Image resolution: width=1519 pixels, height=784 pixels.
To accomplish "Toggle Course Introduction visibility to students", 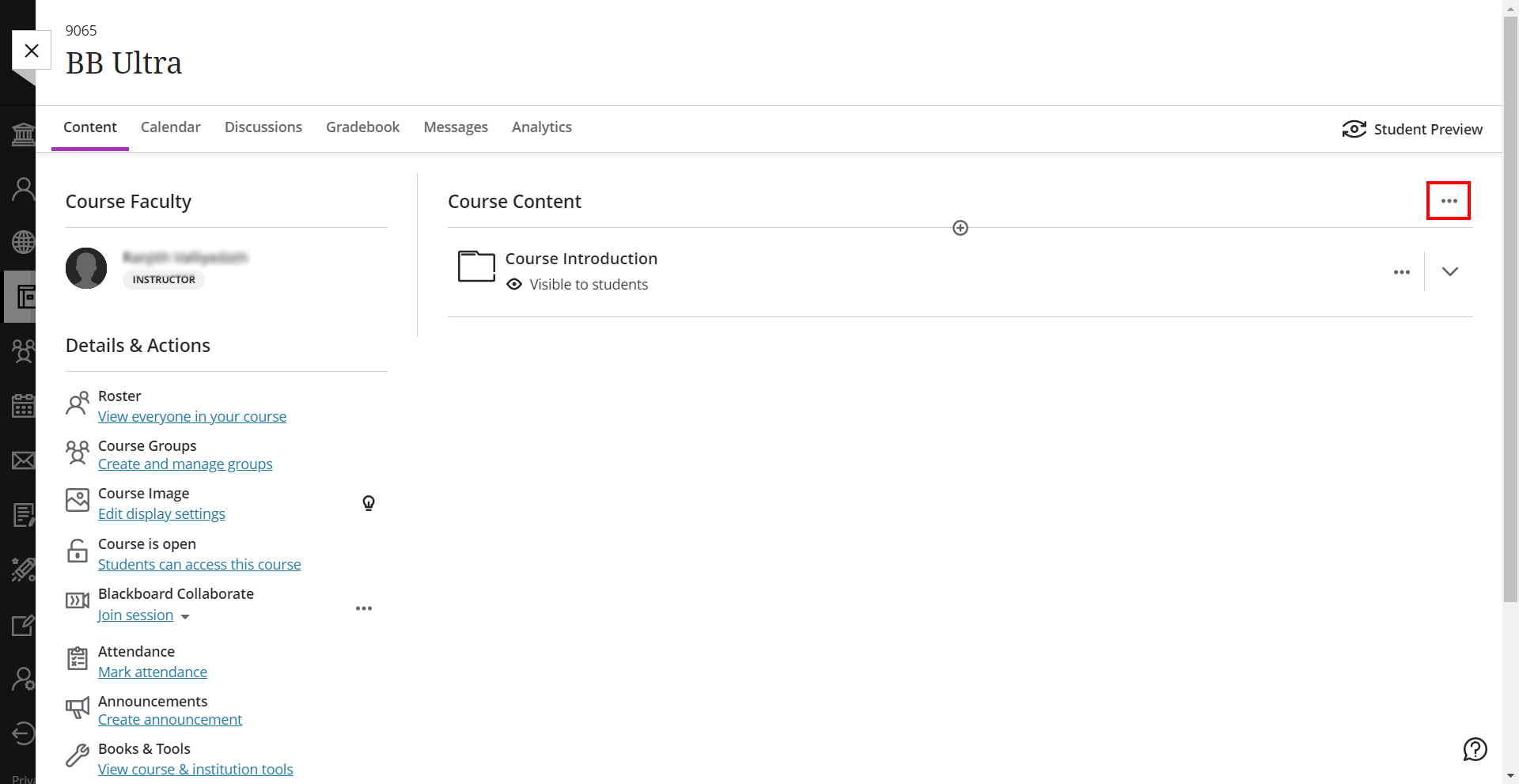I will point(588,285).
